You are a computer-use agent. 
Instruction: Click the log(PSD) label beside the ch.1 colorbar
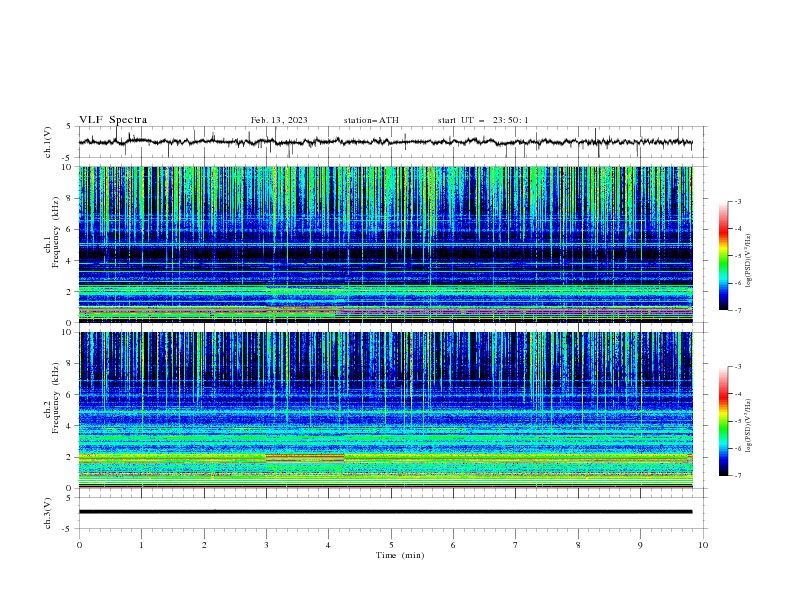(749, 261)
